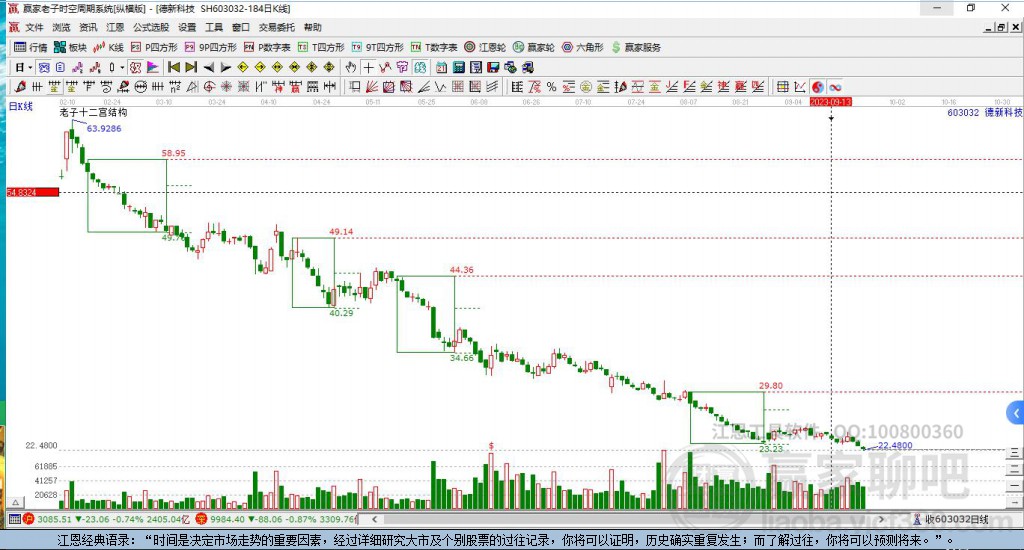
Task: Step chart left with black left arrow
Action: tap(208, 67)
